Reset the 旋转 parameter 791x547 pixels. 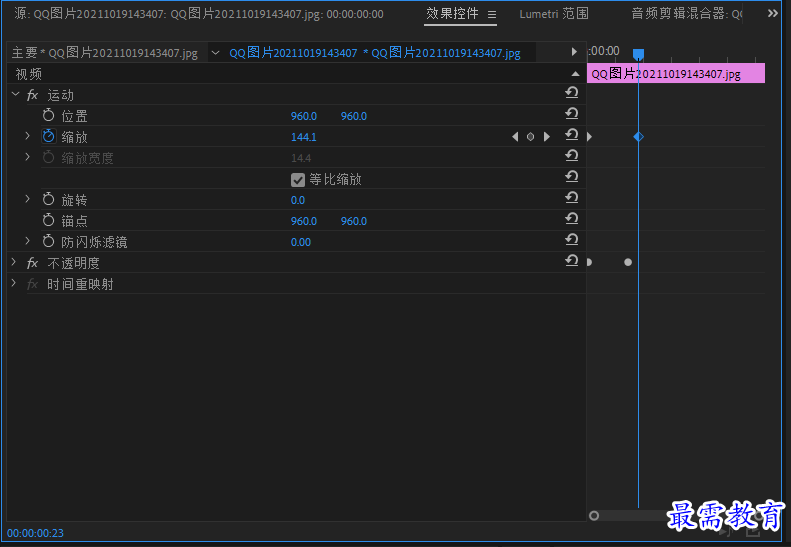point(572,198)
